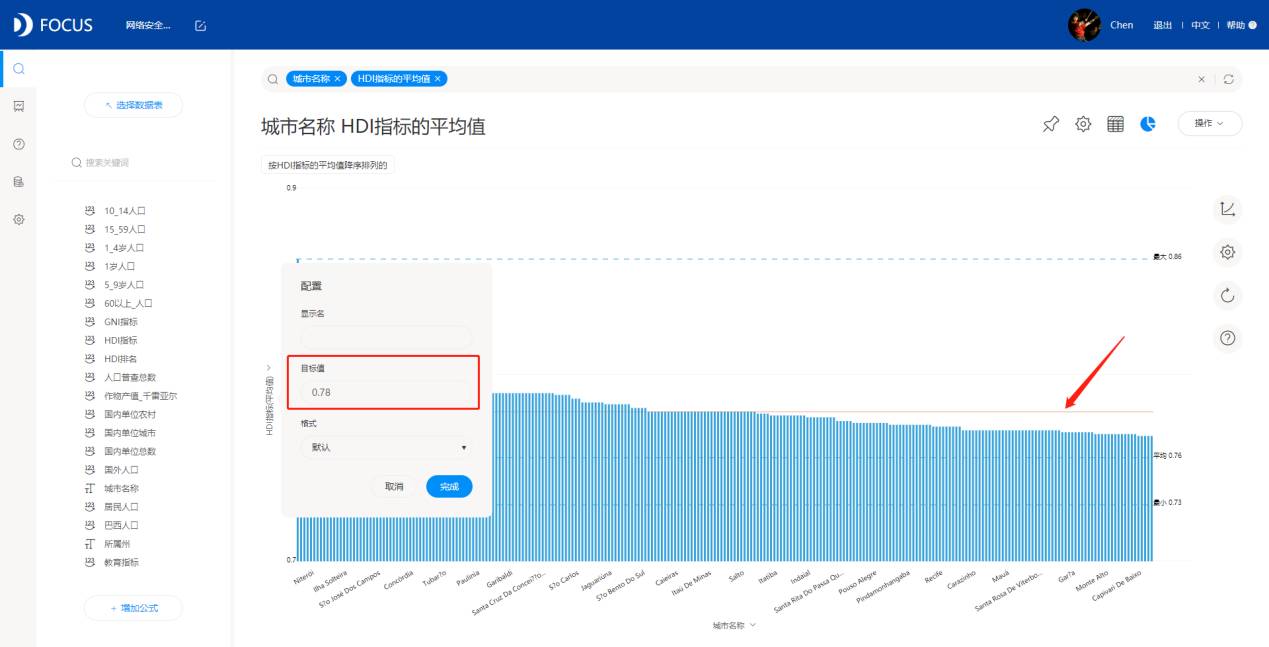
Task: Open axis configuration icon on right rail
Action: pyautogui.click(x=1228, y=209)
